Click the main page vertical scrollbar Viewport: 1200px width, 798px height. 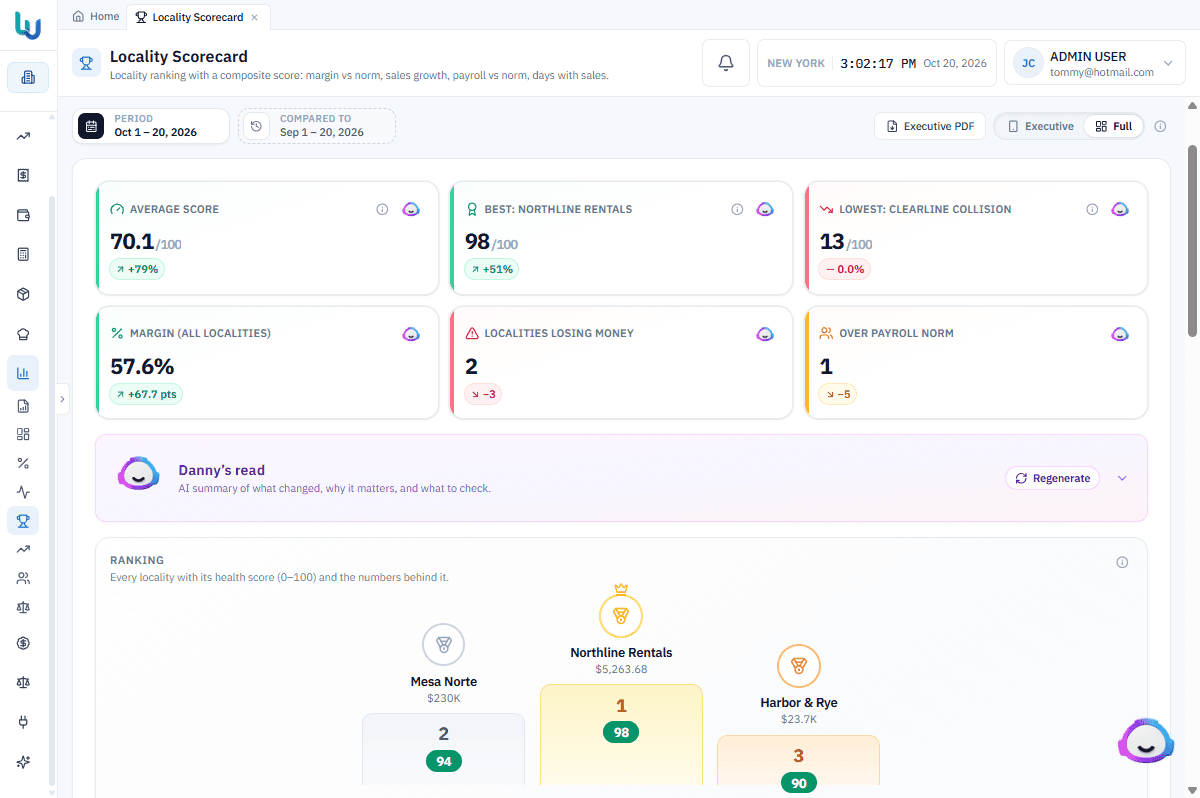pyautogui.click(x=1192, y=240)
